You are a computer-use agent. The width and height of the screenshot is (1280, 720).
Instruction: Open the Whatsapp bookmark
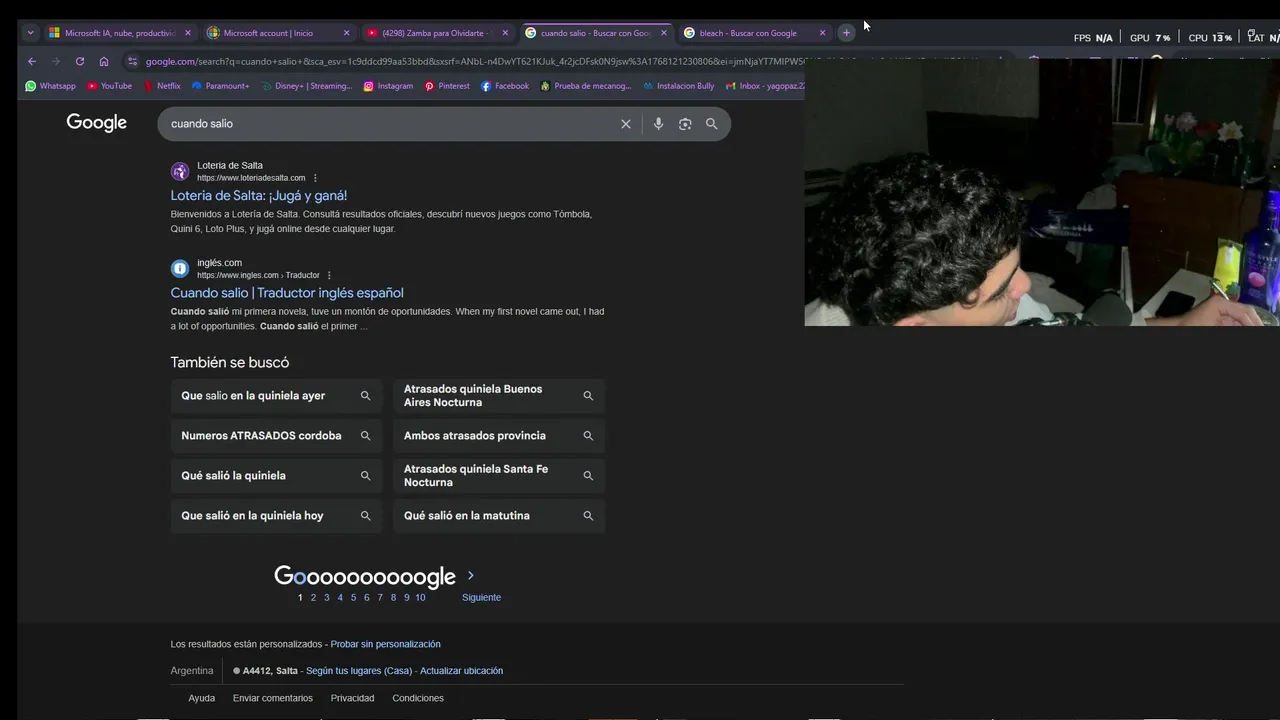coord(50,86)
